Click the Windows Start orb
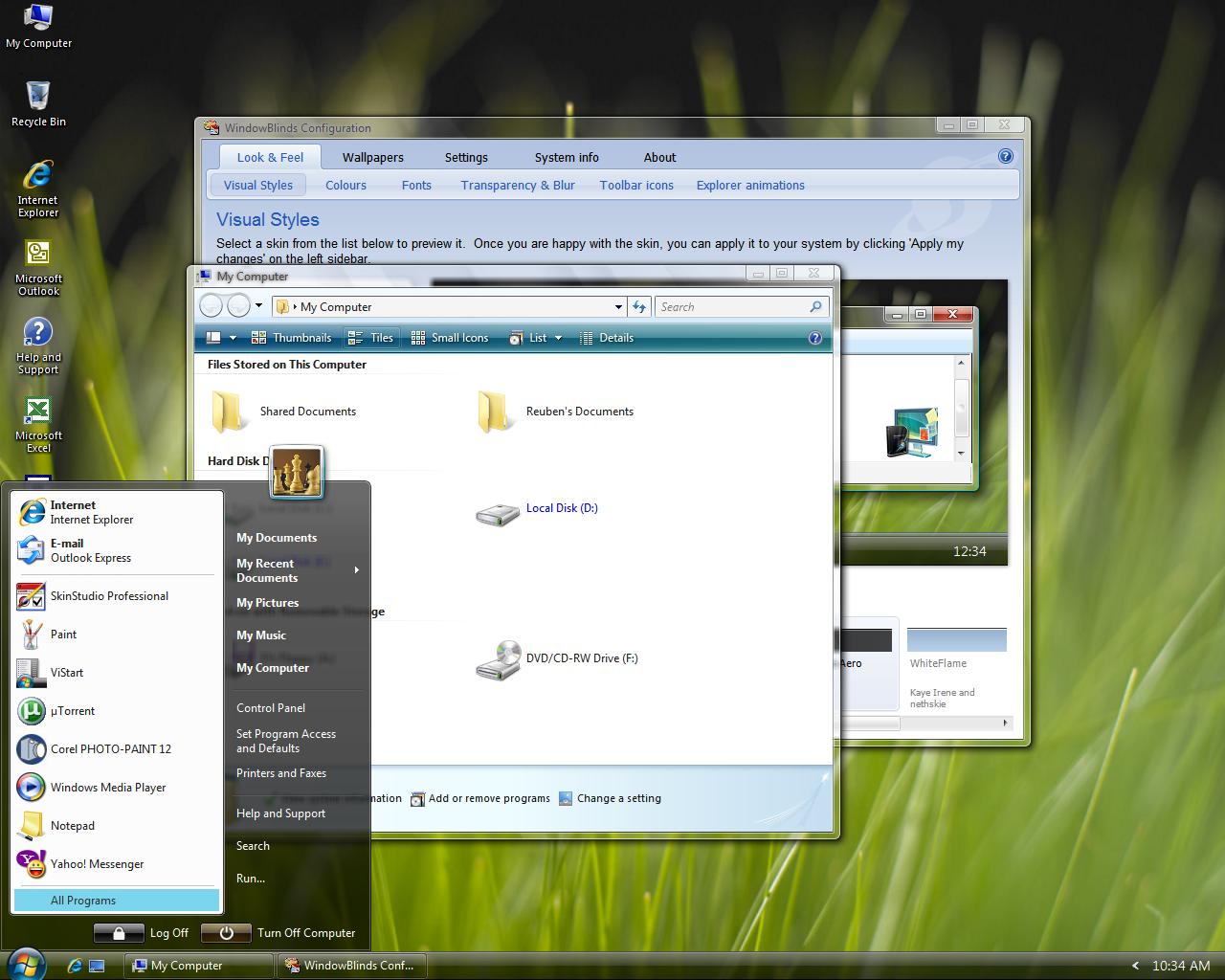This screenshot has height=980, width=1225. pos(26,965)
